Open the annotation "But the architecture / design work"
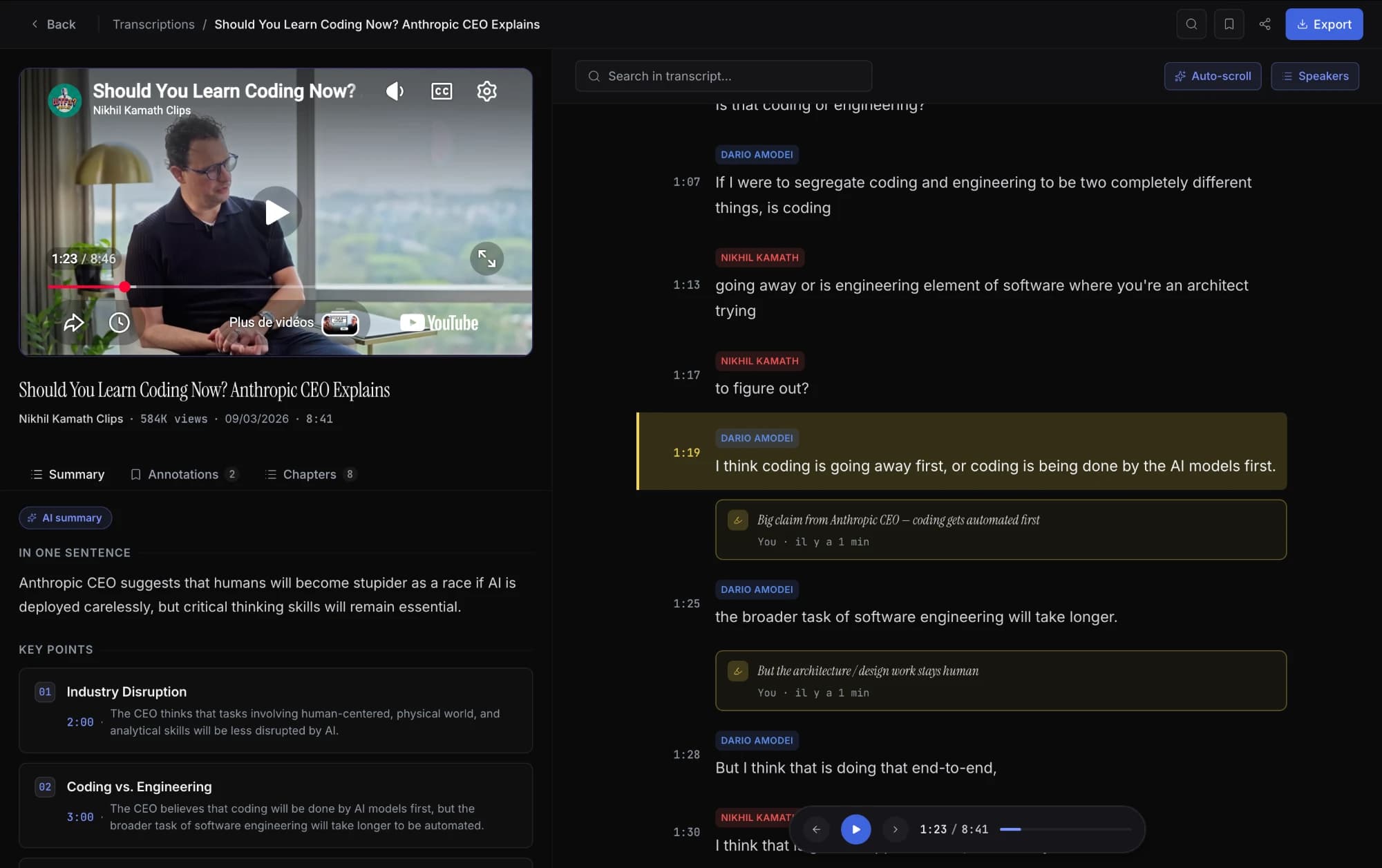The image size is (1382, 868). click(1001, 681)
